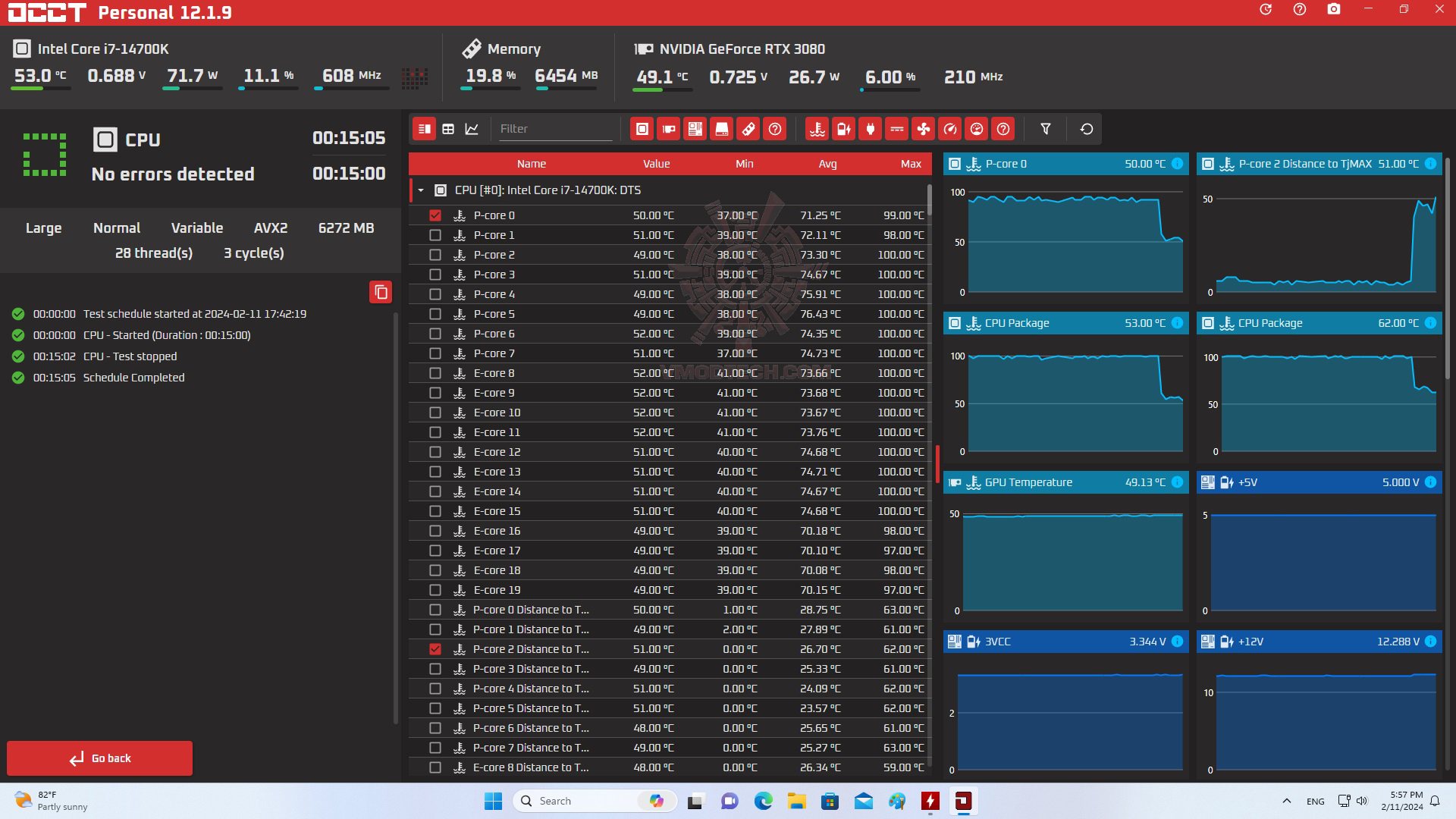Check the P-core 3 checkbox
The height and width of the screenshot is (819, 1456).
pos(435,275)
